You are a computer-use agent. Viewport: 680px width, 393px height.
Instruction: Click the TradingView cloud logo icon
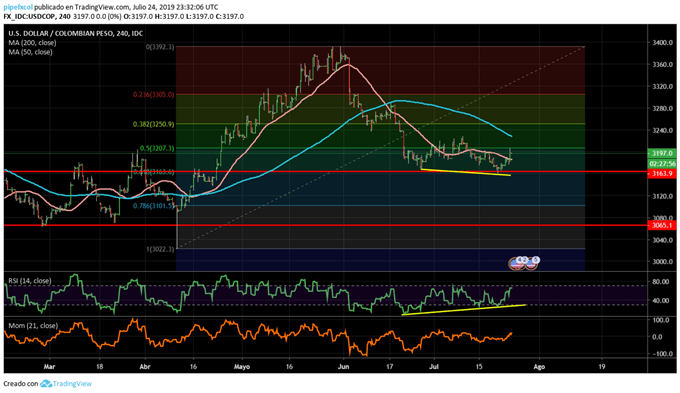pos(46,383)
